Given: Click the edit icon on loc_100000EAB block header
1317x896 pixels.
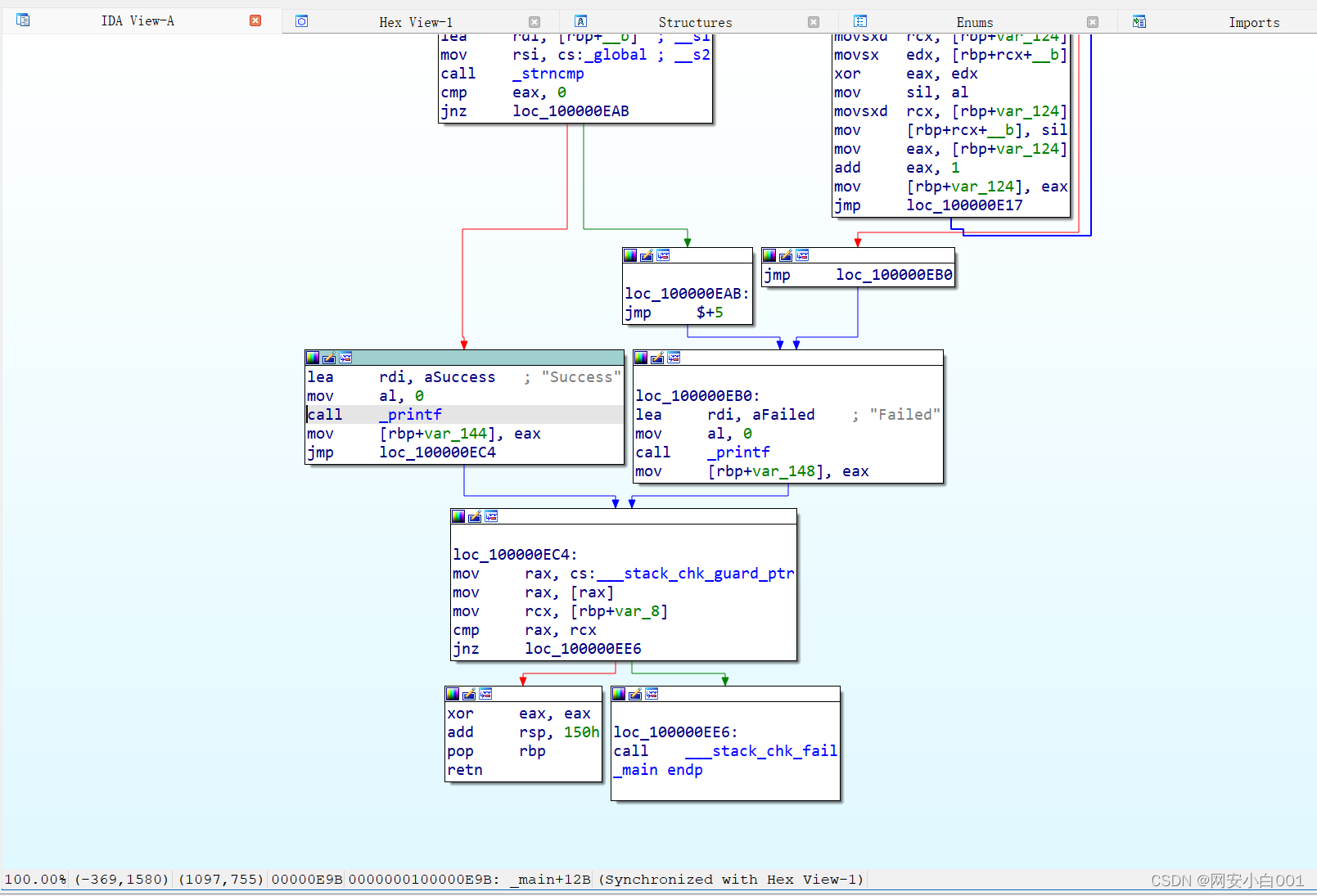Looking at the screenshot, I should pos(647,254).
